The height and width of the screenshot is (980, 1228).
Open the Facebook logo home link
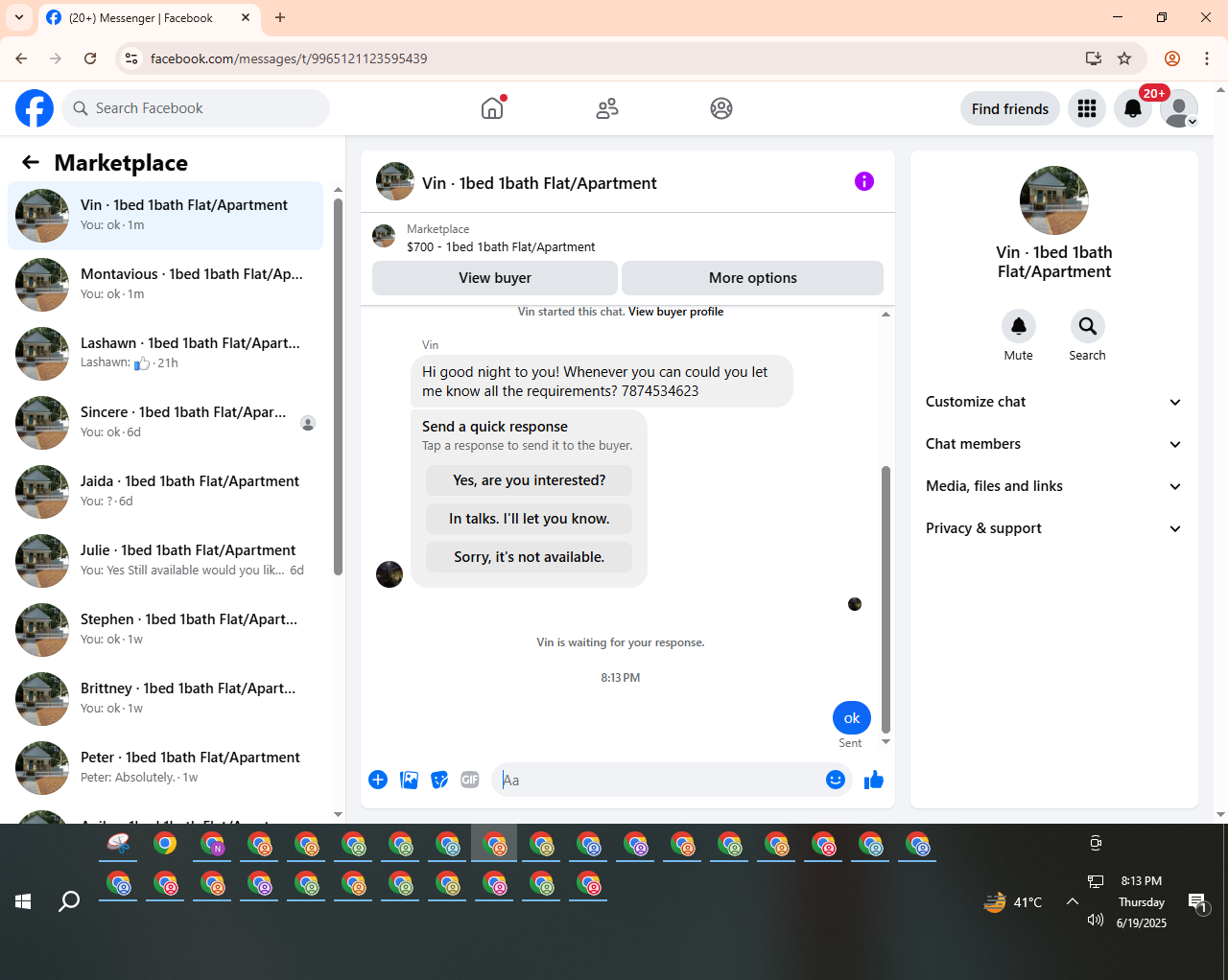pyautogui.click(x=35, y=108)
